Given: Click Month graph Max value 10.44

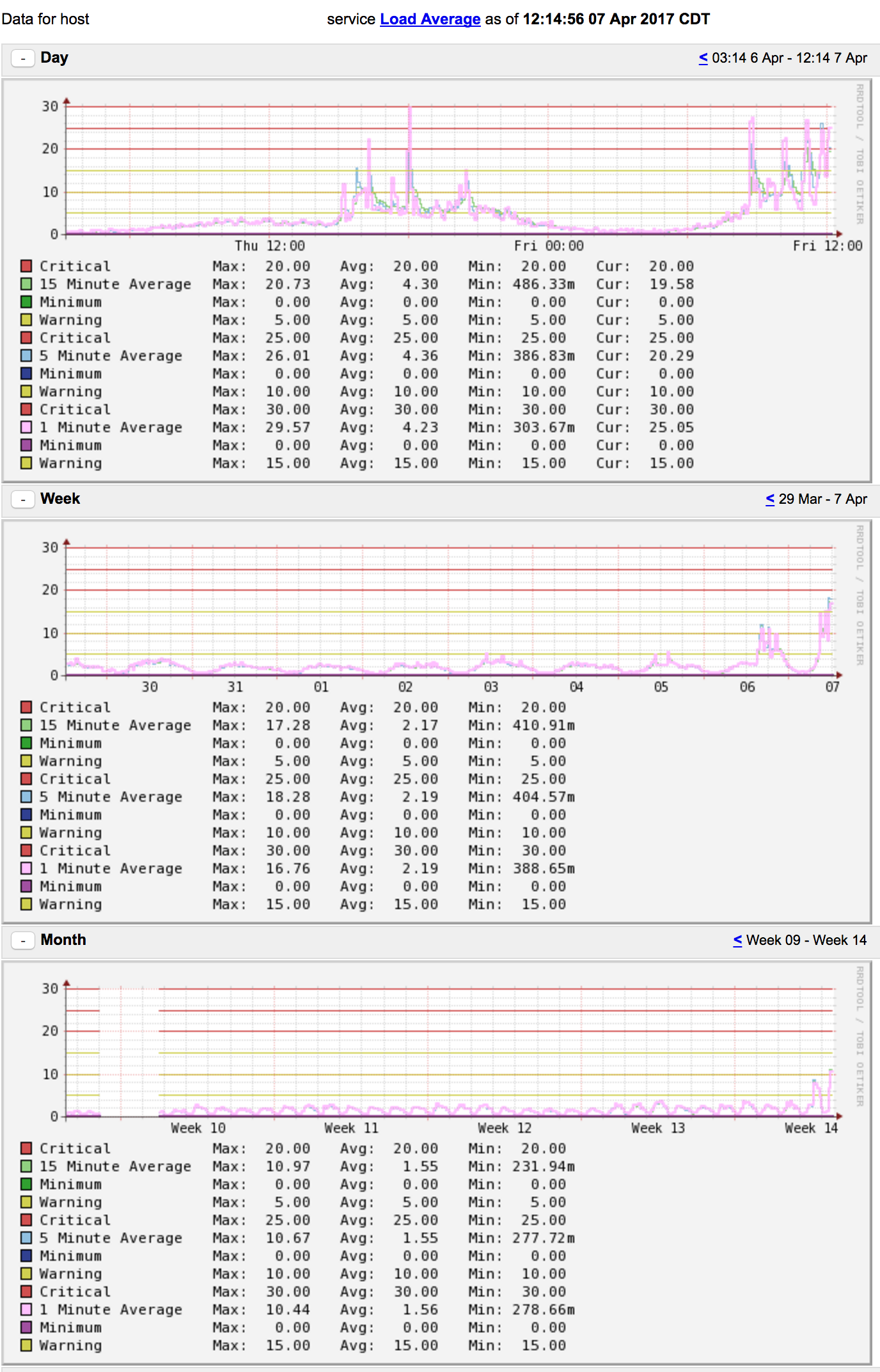Looking at the screenshot, I should point(288,1309).
